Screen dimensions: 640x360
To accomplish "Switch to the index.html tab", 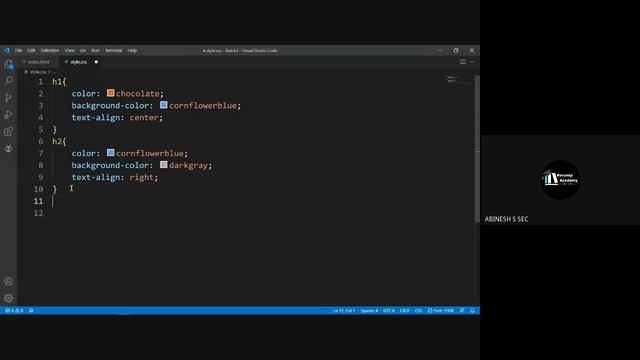I will 38,62.
